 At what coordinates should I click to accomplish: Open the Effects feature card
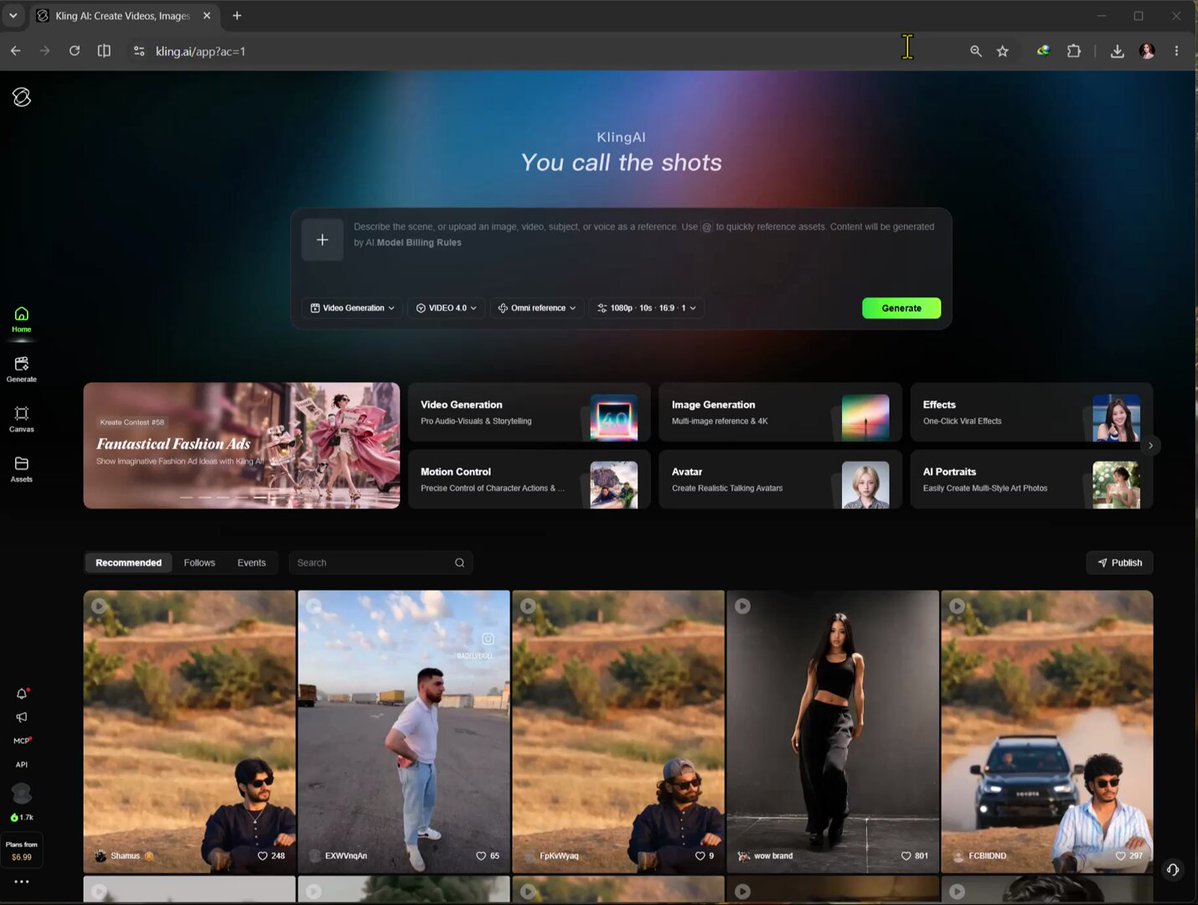coord(1031,412)
